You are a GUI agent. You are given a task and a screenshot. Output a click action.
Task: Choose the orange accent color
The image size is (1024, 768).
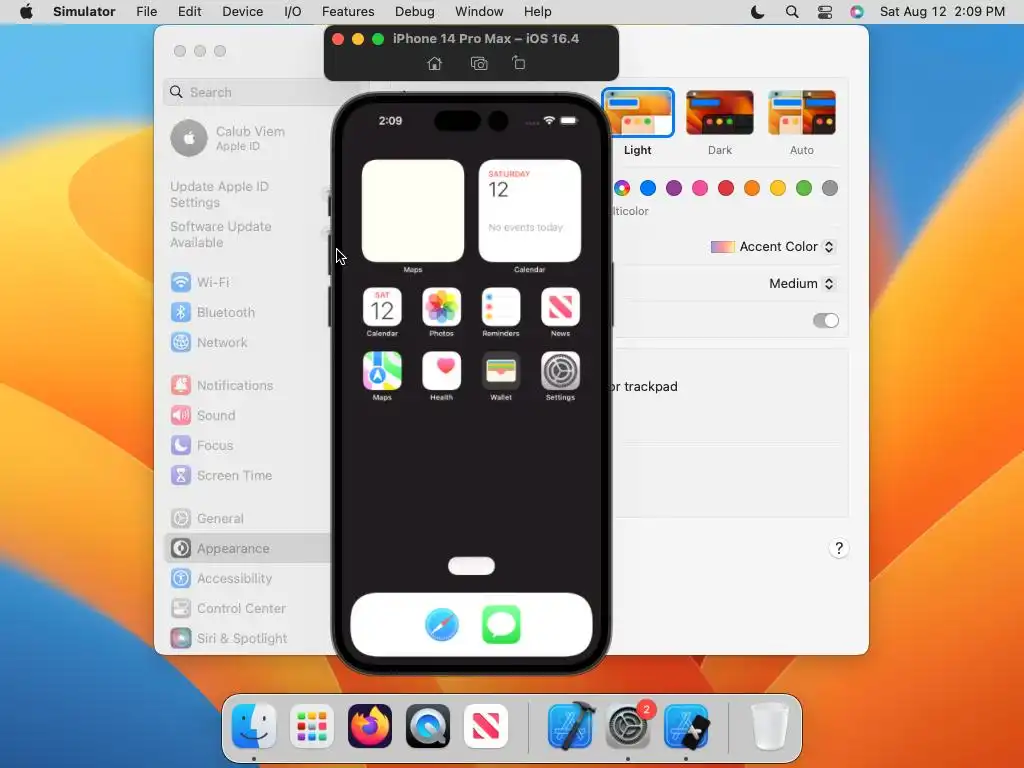point(752,188)
